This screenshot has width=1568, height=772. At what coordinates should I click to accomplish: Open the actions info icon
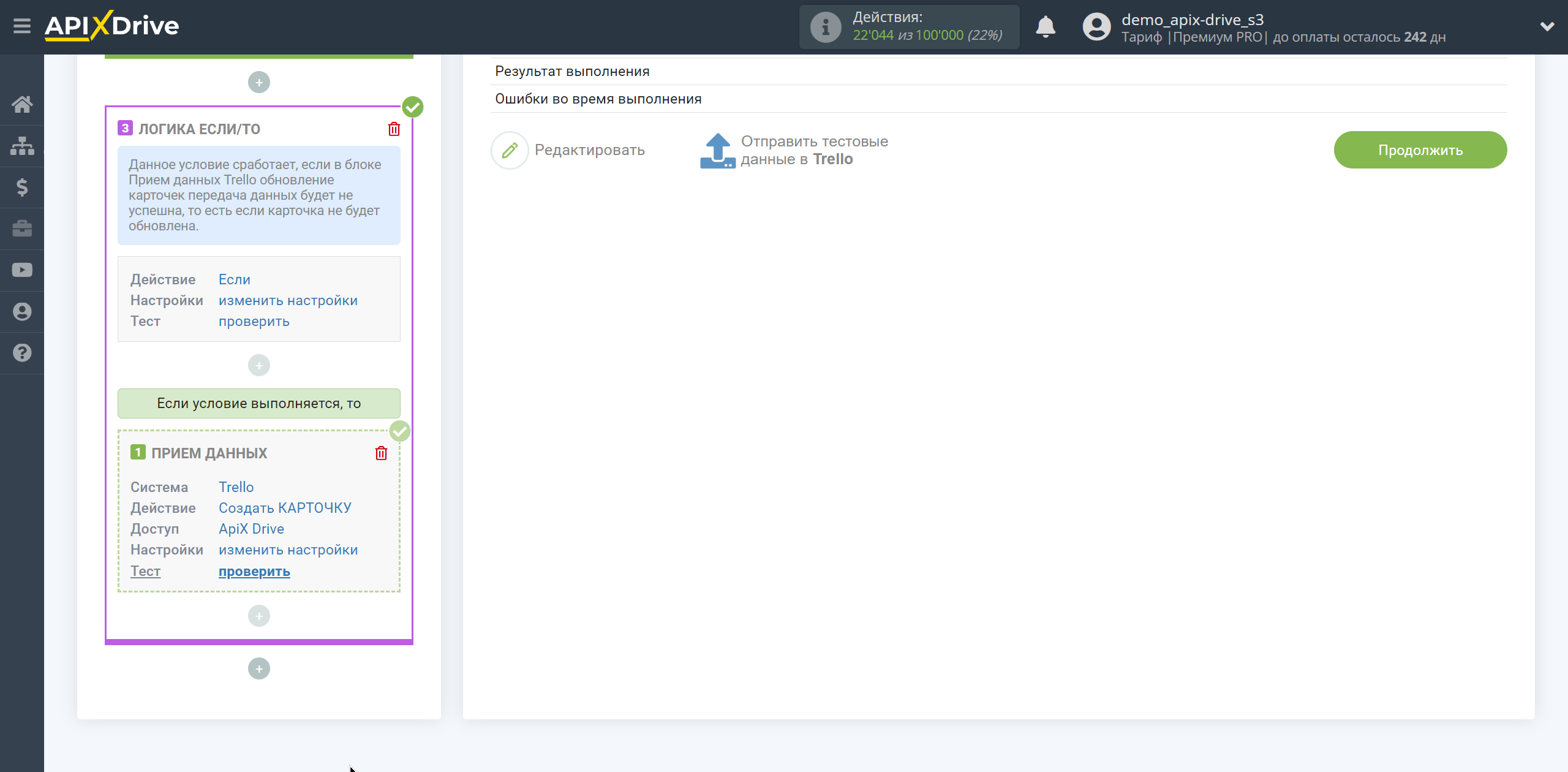826,27
